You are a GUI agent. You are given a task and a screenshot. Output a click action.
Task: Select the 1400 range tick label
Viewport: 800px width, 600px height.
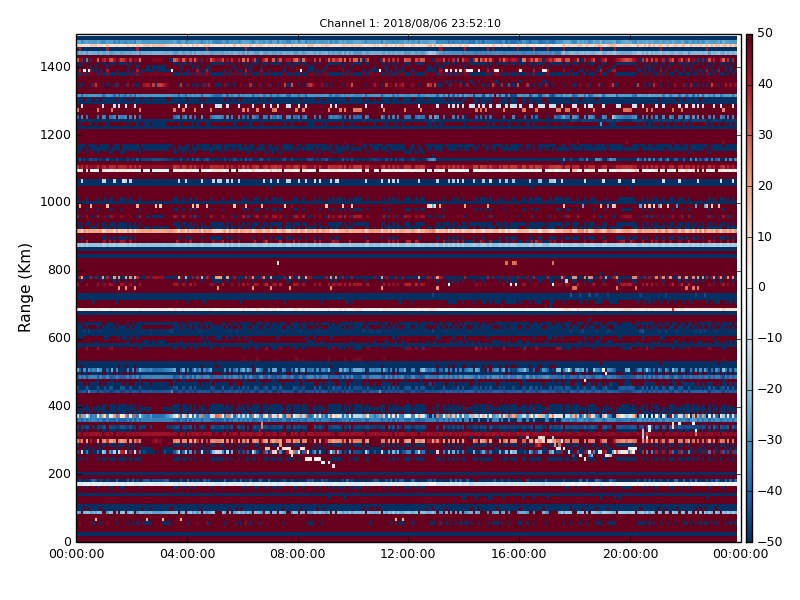[x=55, y=67]
